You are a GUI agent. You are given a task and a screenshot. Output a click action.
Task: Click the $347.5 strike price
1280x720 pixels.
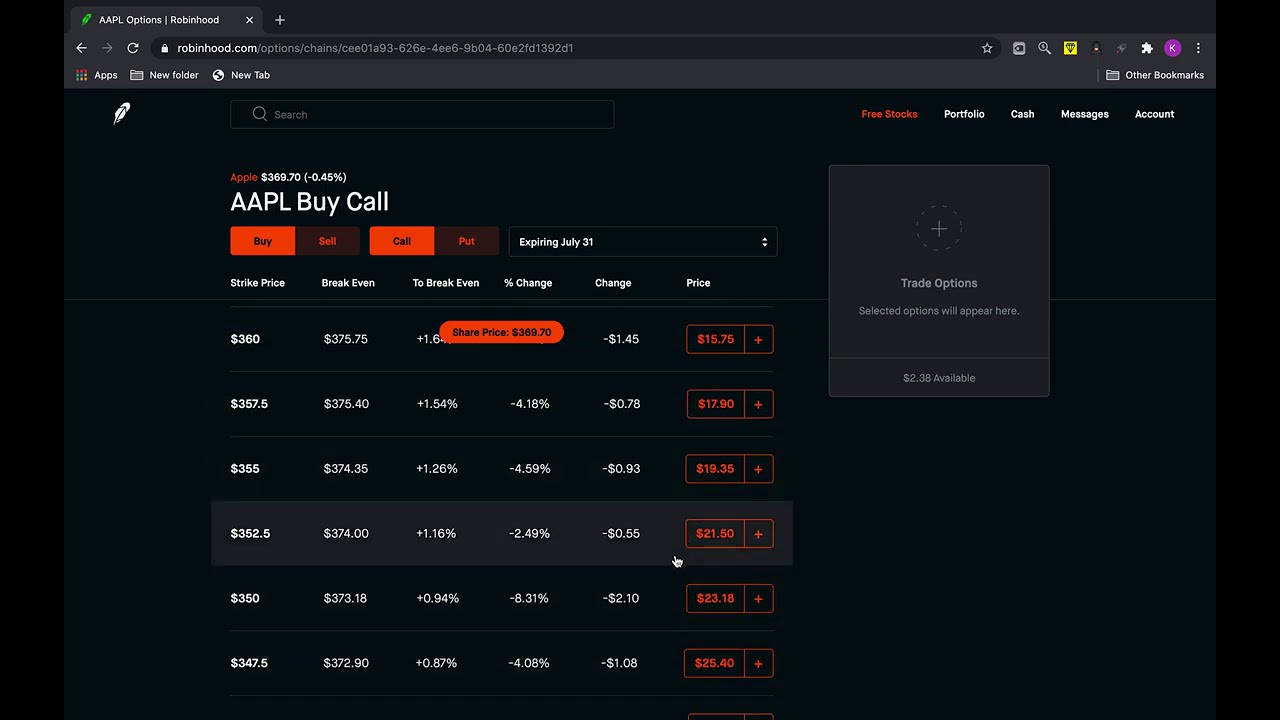(x=249, y=663)
